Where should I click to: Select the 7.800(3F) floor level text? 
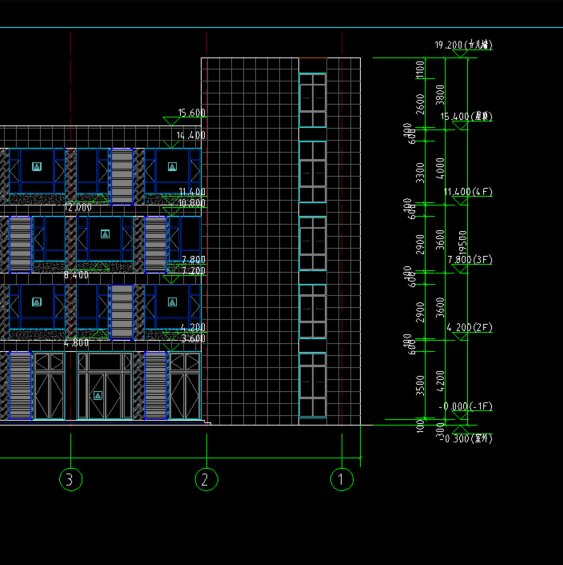(x=470, y=259)
